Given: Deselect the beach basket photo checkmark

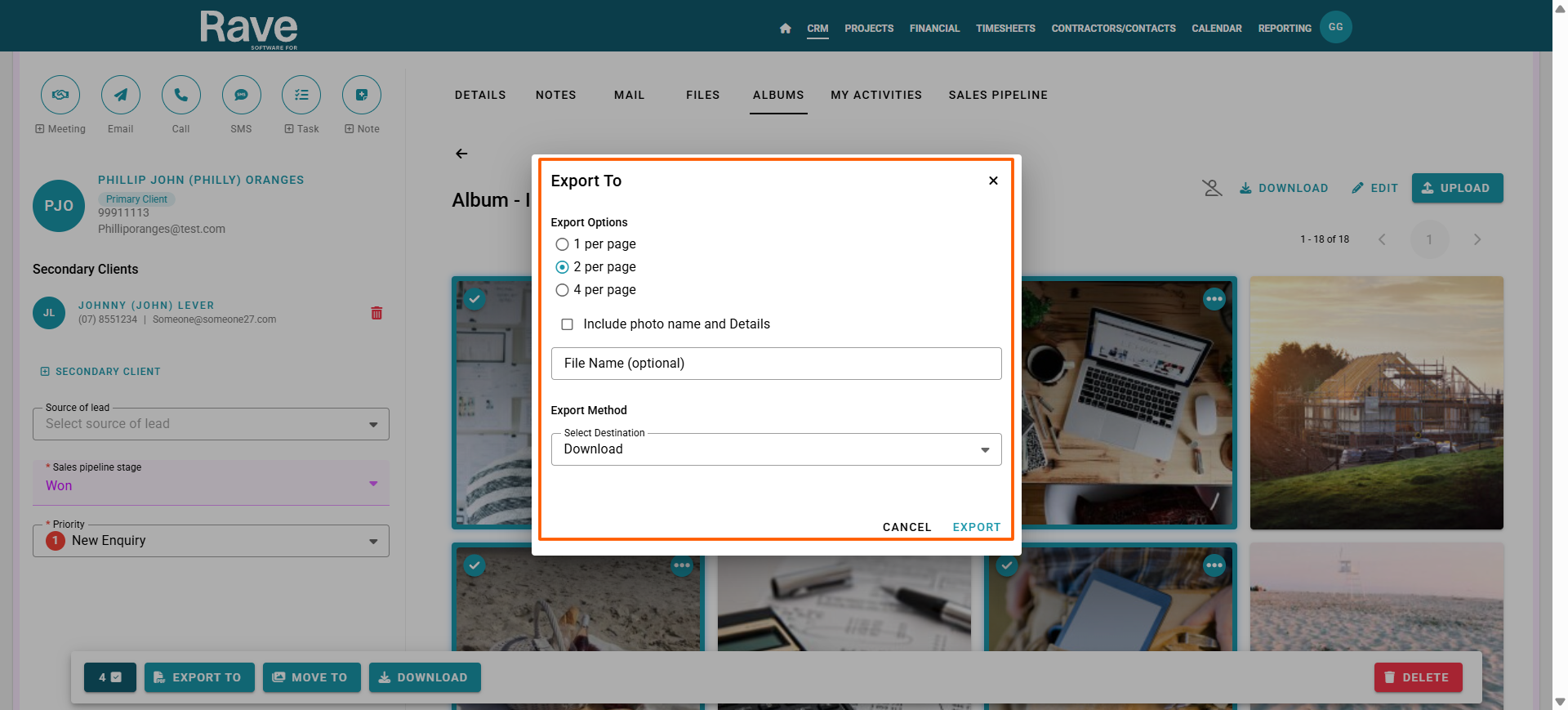Looking at the screenshot, I should tap(474, 565).
